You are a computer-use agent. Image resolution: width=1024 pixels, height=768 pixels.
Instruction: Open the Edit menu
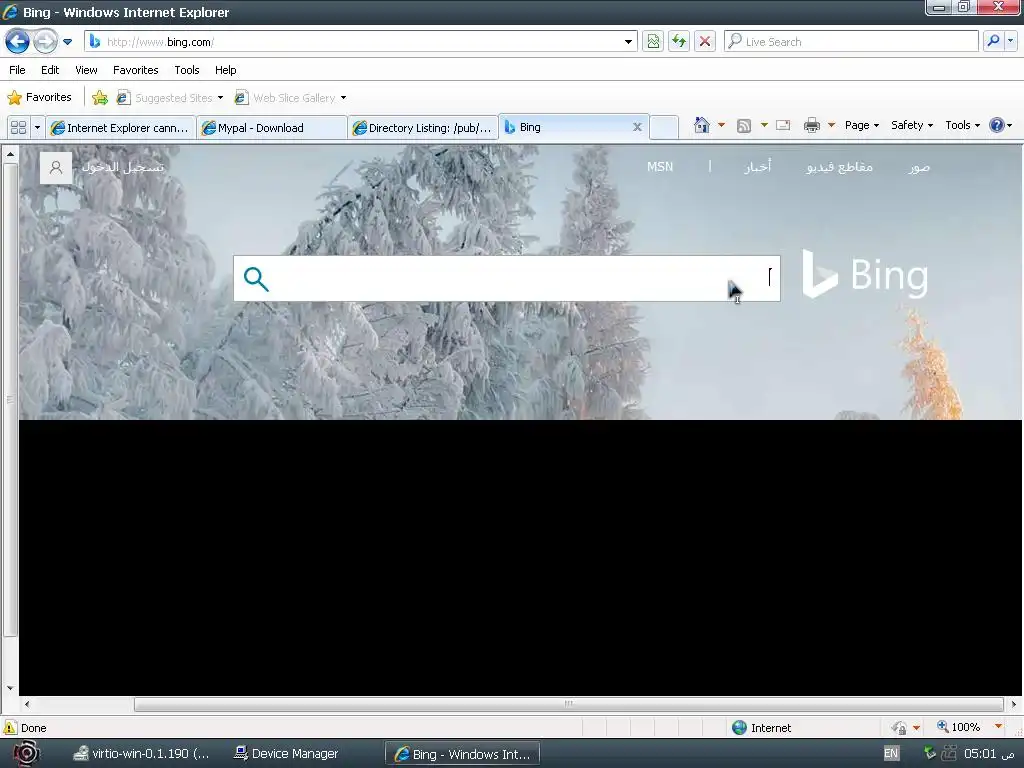click(x=50, y=70)
